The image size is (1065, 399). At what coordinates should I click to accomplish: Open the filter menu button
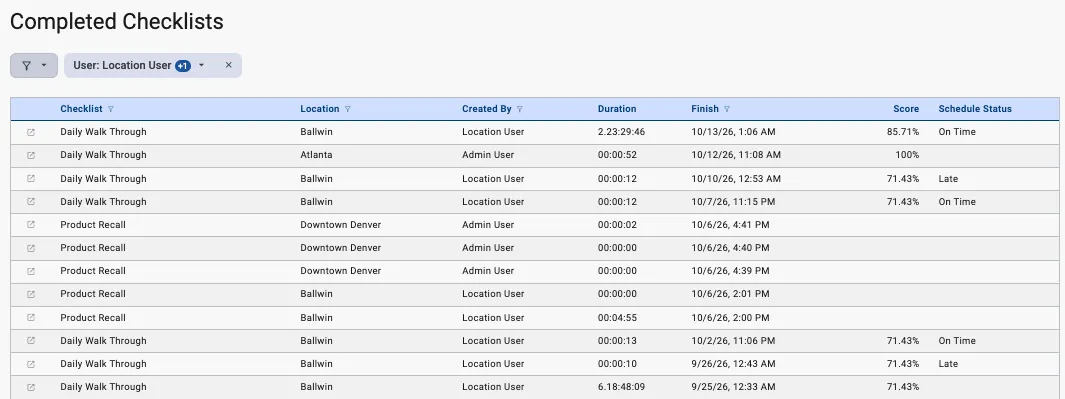[x=33, y=65]
